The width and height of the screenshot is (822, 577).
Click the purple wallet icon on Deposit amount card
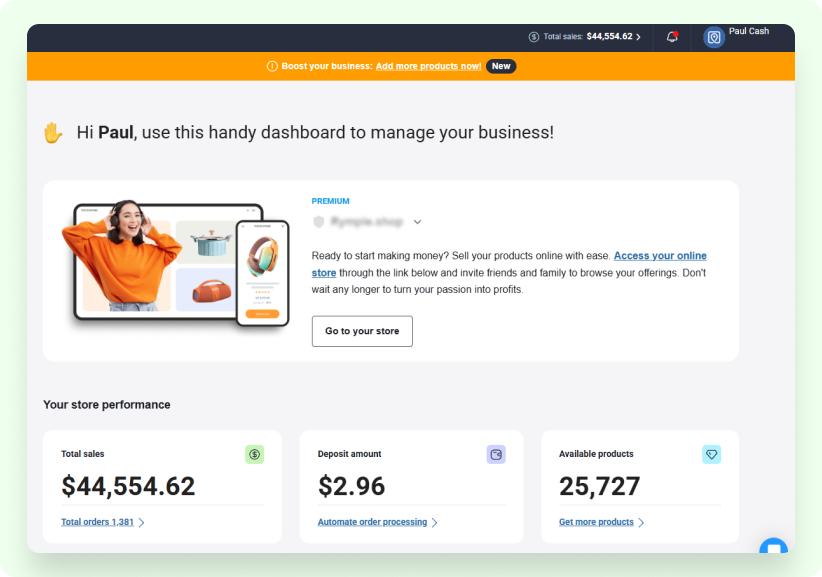[496, 454]
